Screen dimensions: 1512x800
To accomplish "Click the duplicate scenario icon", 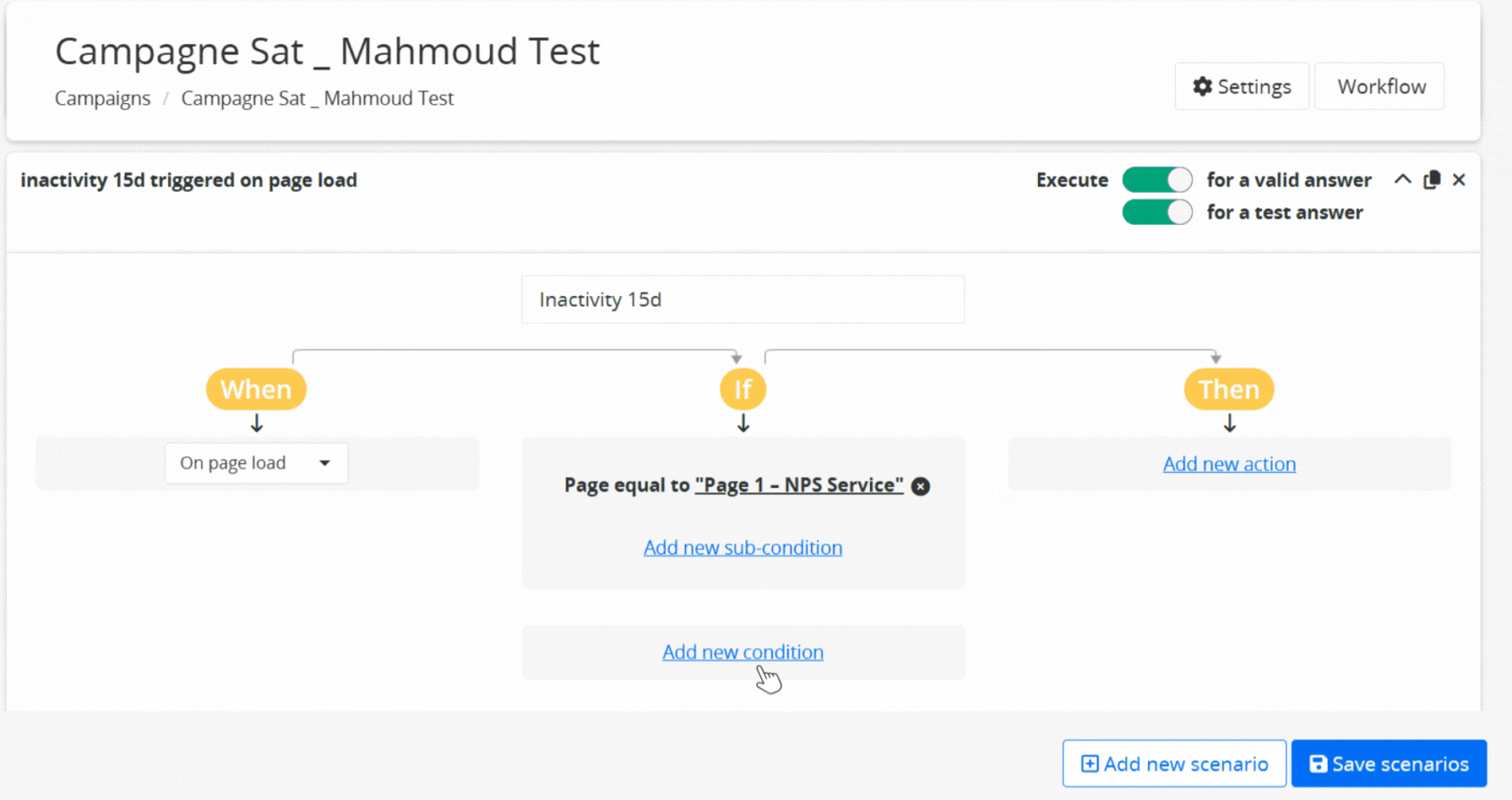I will (x=1431, y=180).
